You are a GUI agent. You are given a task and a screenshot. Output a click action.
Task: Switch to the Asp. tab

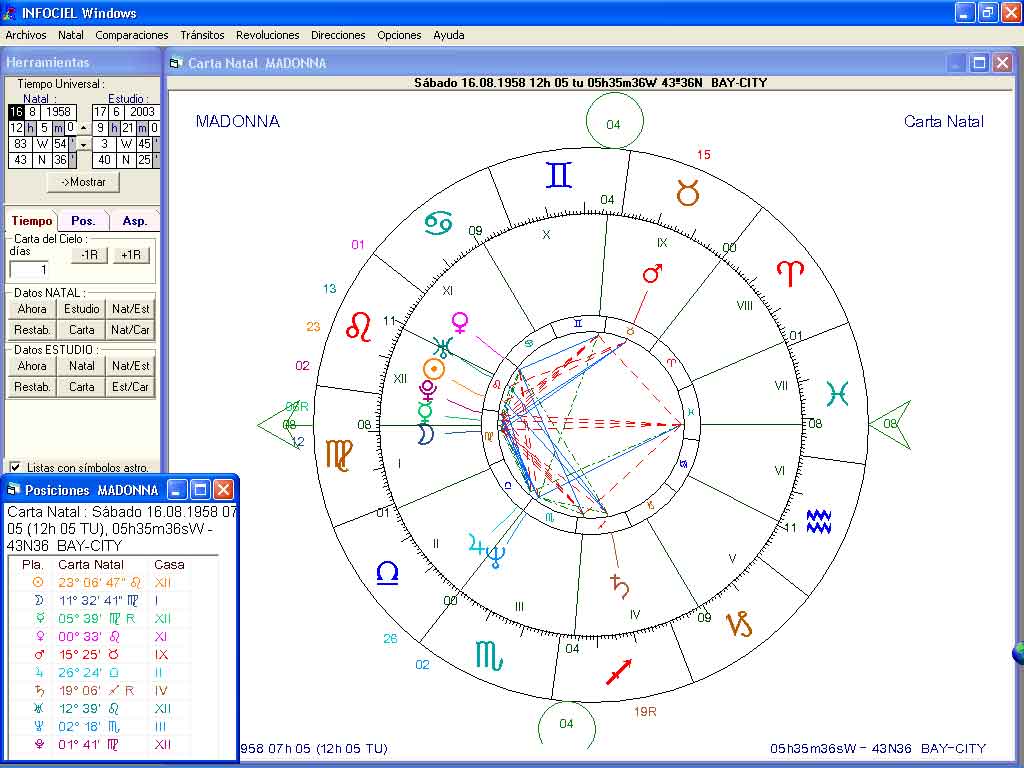135,221
